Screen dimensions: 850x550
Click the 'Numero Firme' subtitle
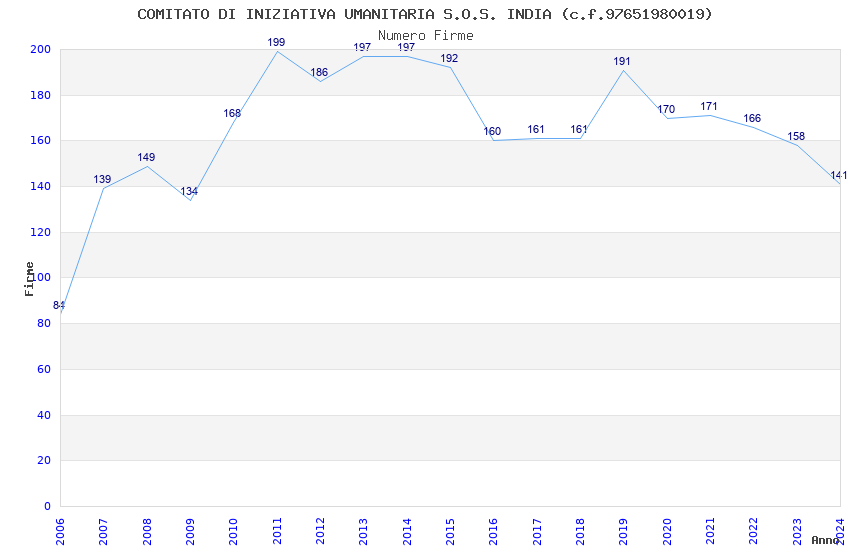(425, 36)
